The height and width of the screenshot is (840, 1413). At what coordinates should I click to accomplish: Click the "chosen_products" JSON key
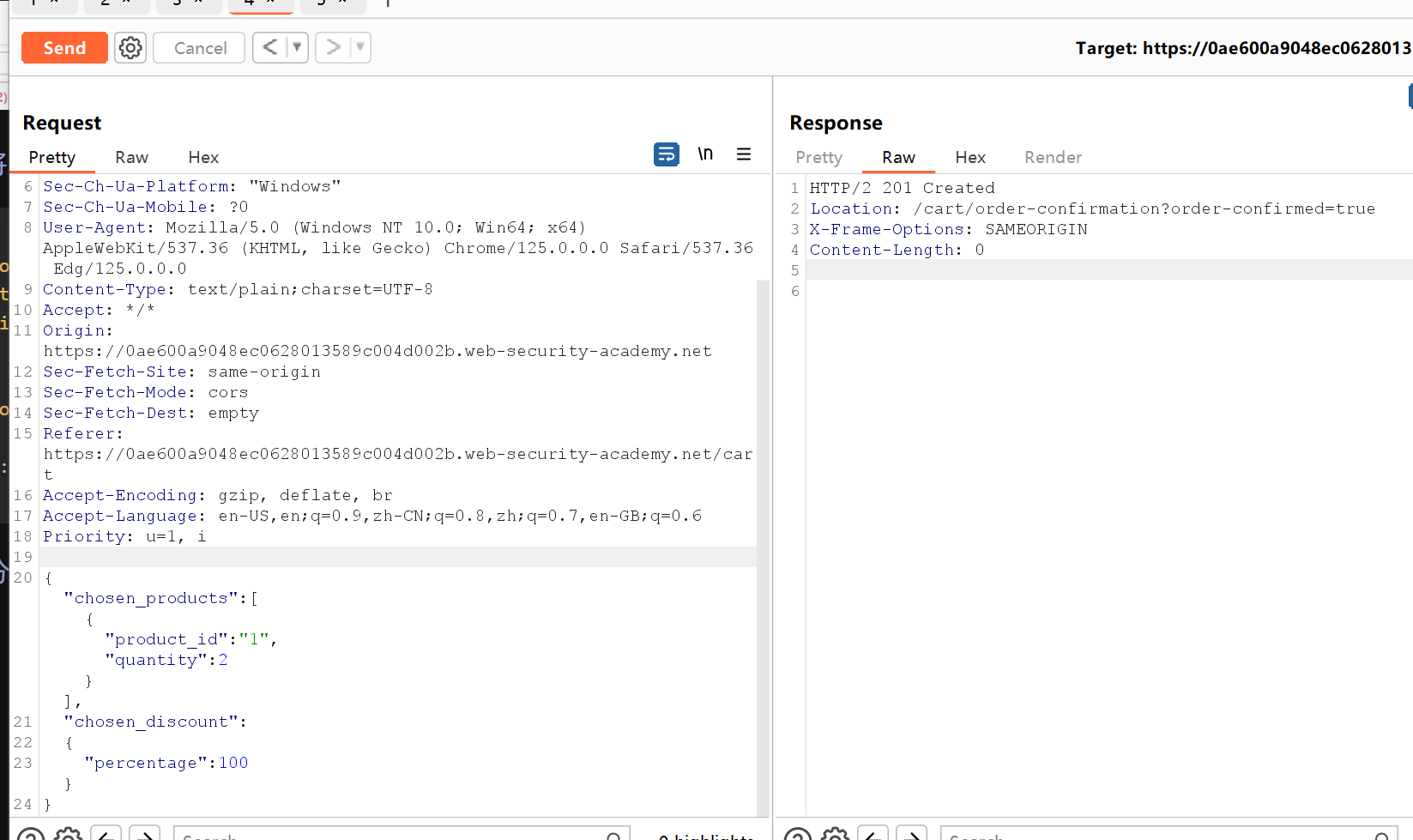coord(151,598)
